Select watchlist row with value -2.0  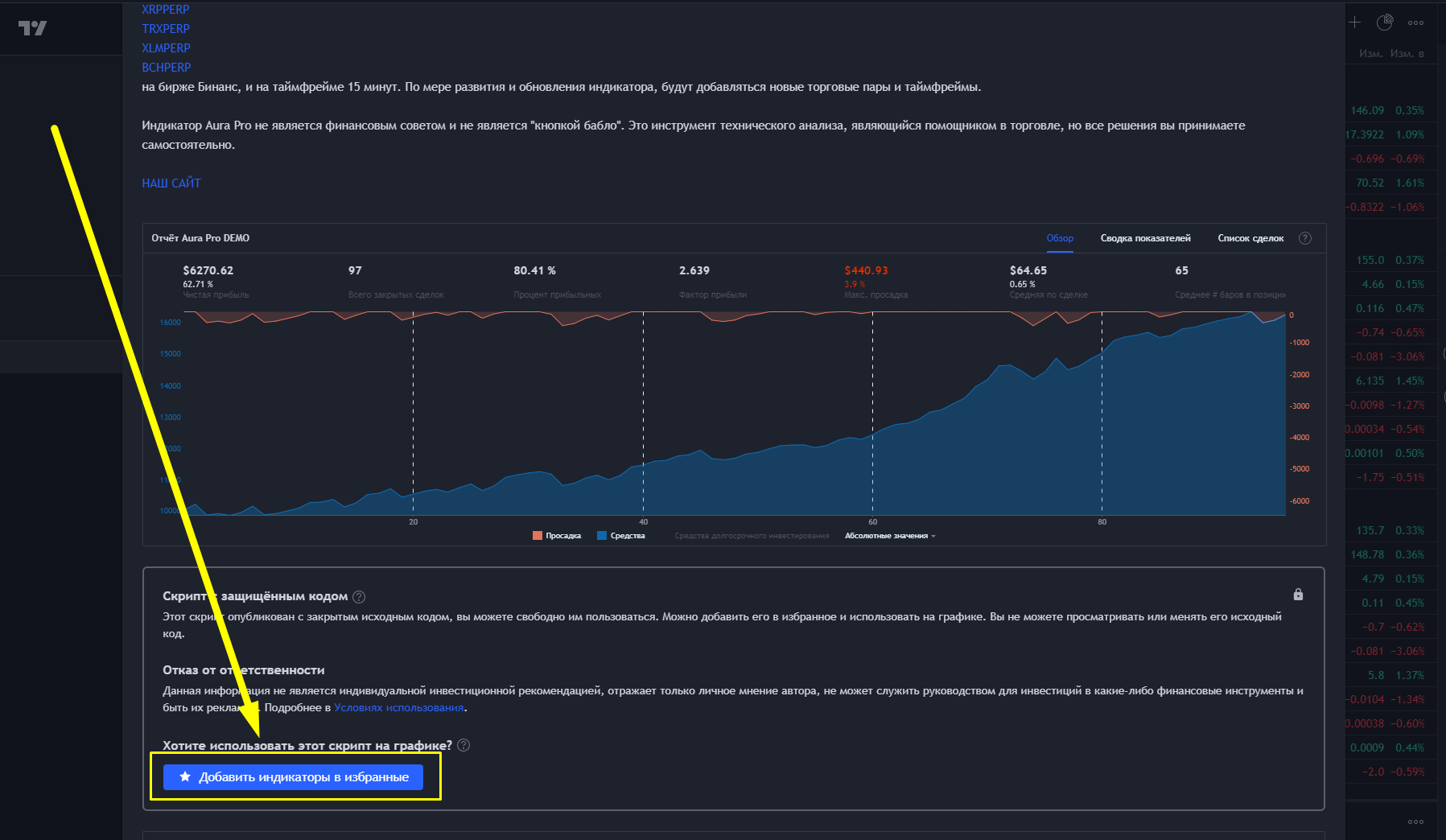click(x=1390, y=772)
